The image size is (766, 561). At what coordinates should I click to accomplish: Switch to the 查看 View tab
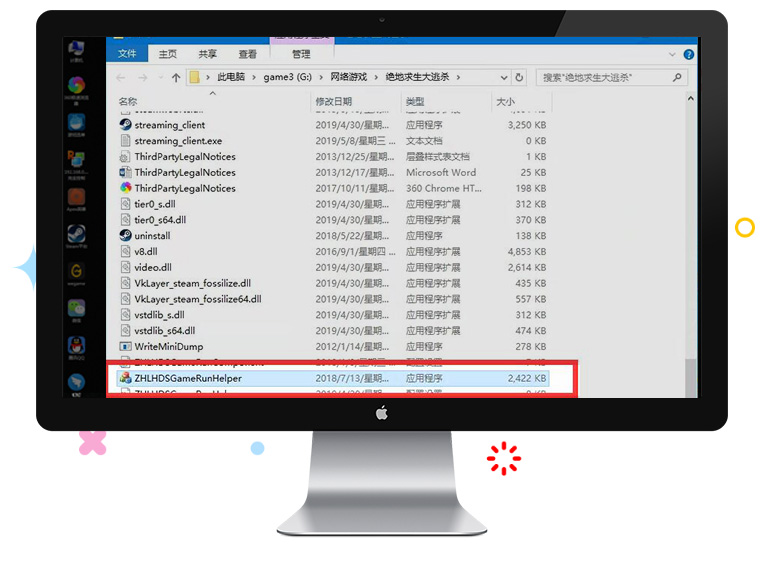pyautogui.click(x=248, y=54)
